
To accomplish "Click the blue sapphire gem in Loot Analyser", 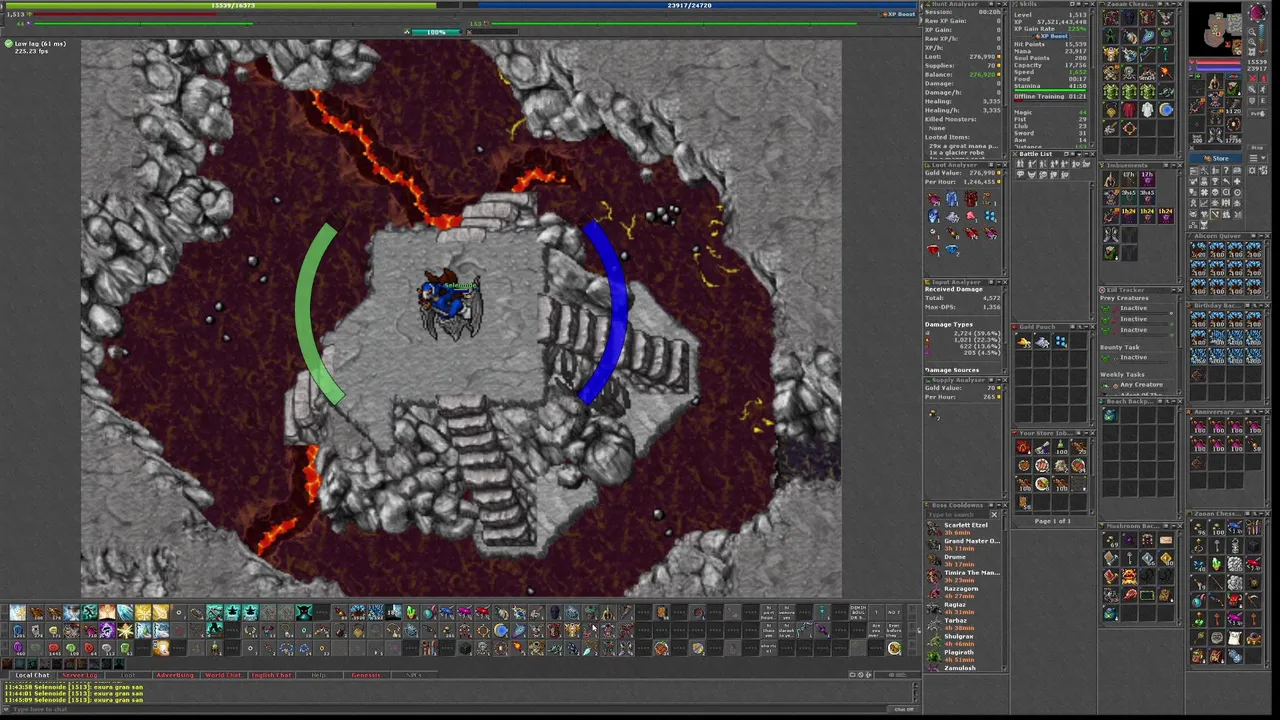I will (952, 248).
